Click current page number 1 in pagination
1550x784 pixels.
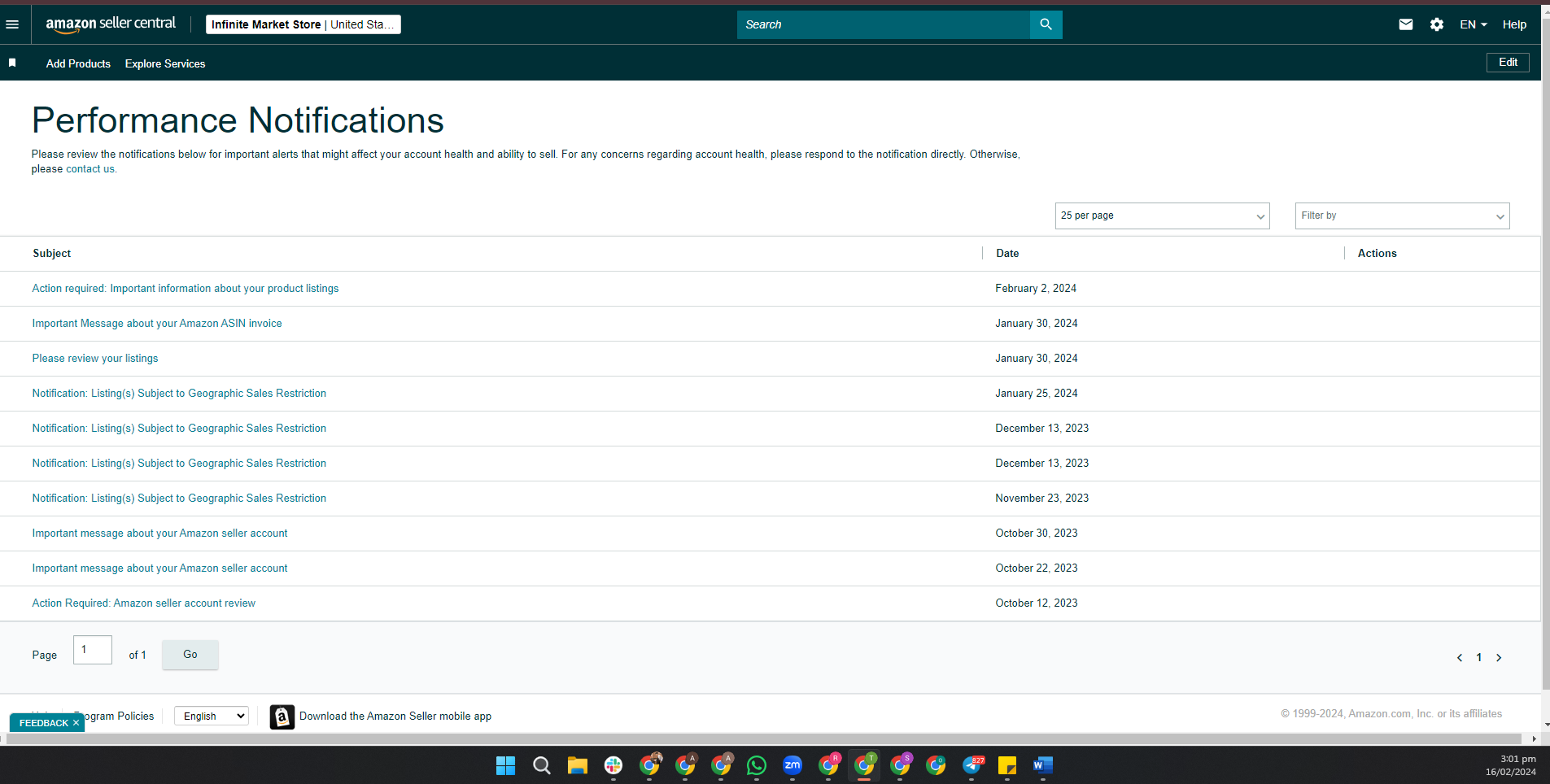tap(1479, 657)
